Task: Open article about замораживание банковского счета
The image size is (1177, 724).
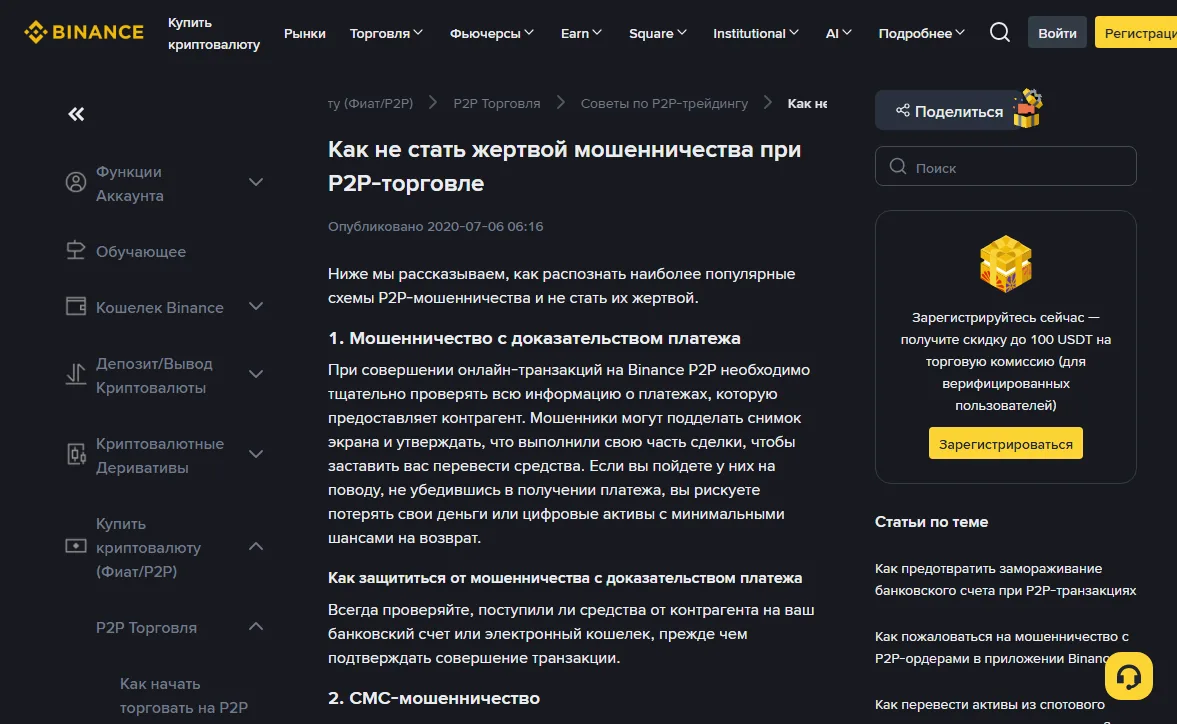Action: click(1005, 579)
